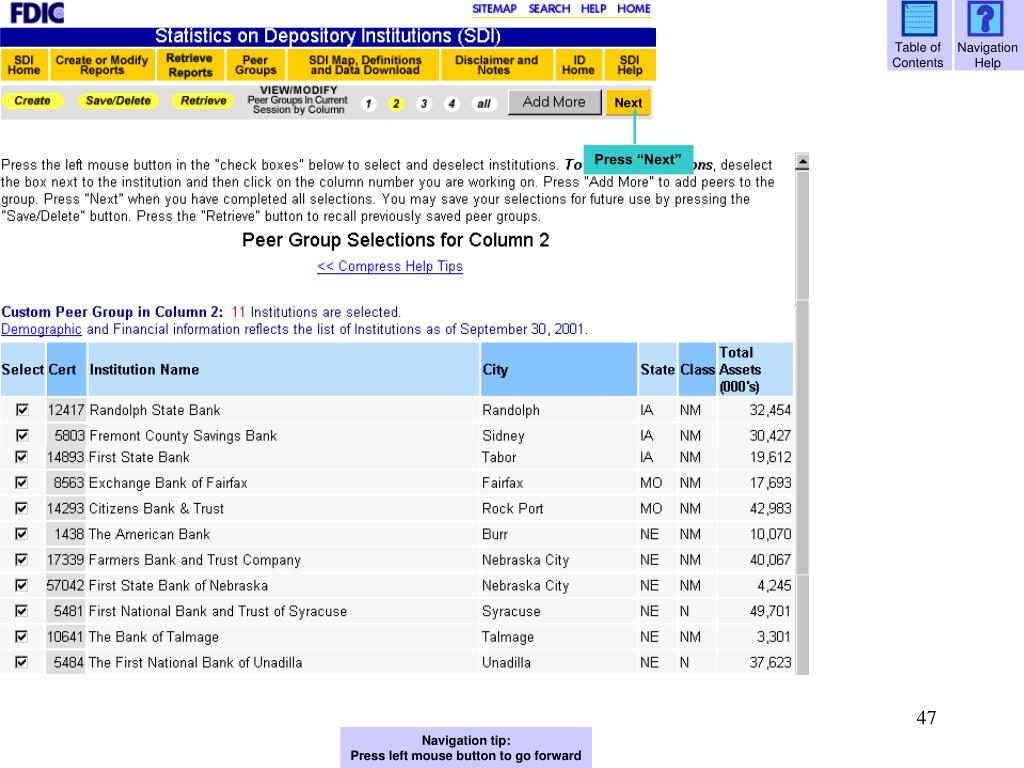The image size is (1024, 768).
Task: Click the Add More button
Action: 554,102
